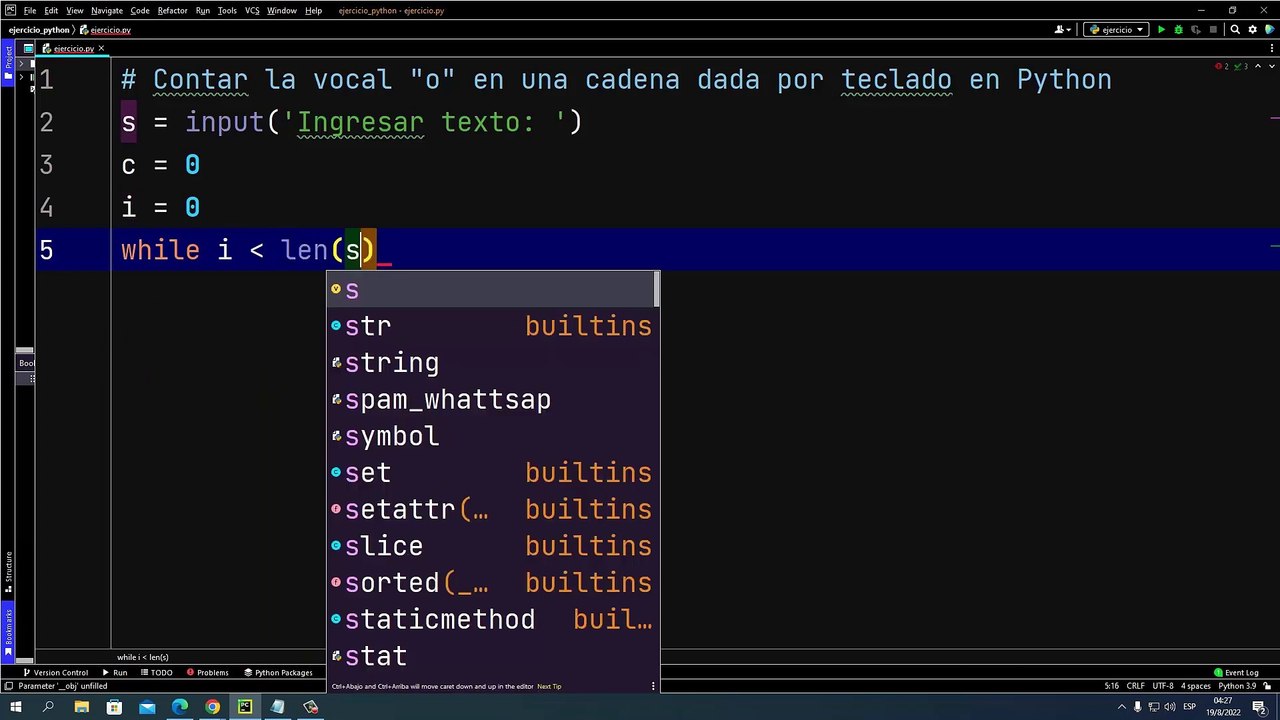Open the Edit menu
1280x720 pixels.
51,10
